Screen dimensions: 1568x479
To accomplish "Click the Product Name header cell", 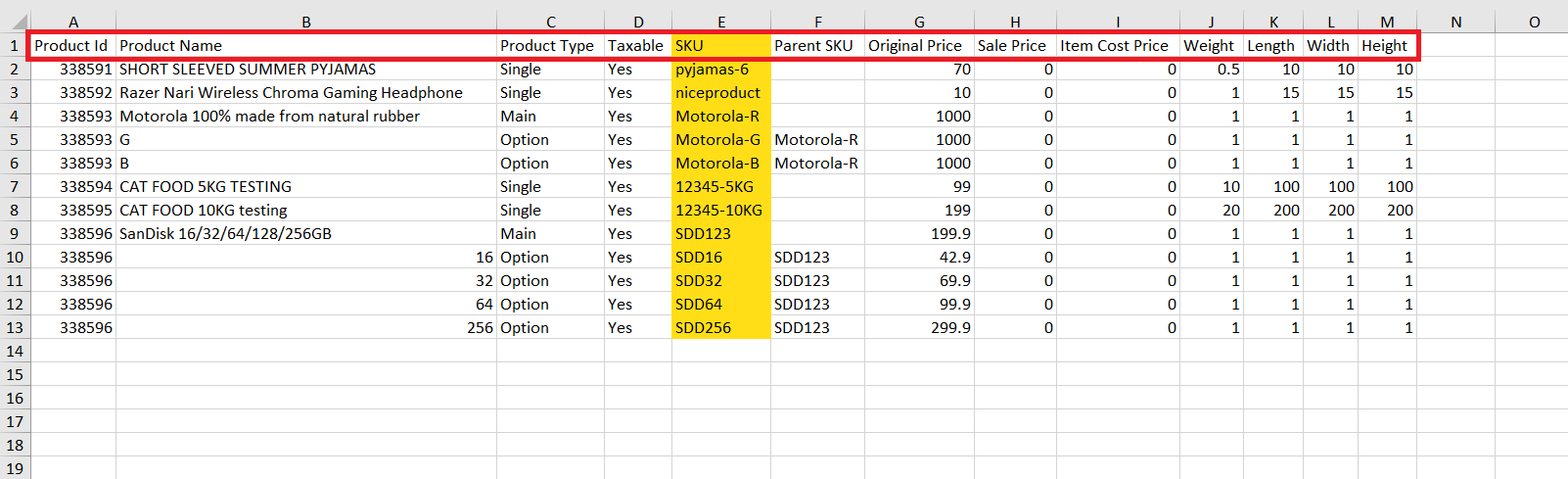I will (x=306, y=46).
